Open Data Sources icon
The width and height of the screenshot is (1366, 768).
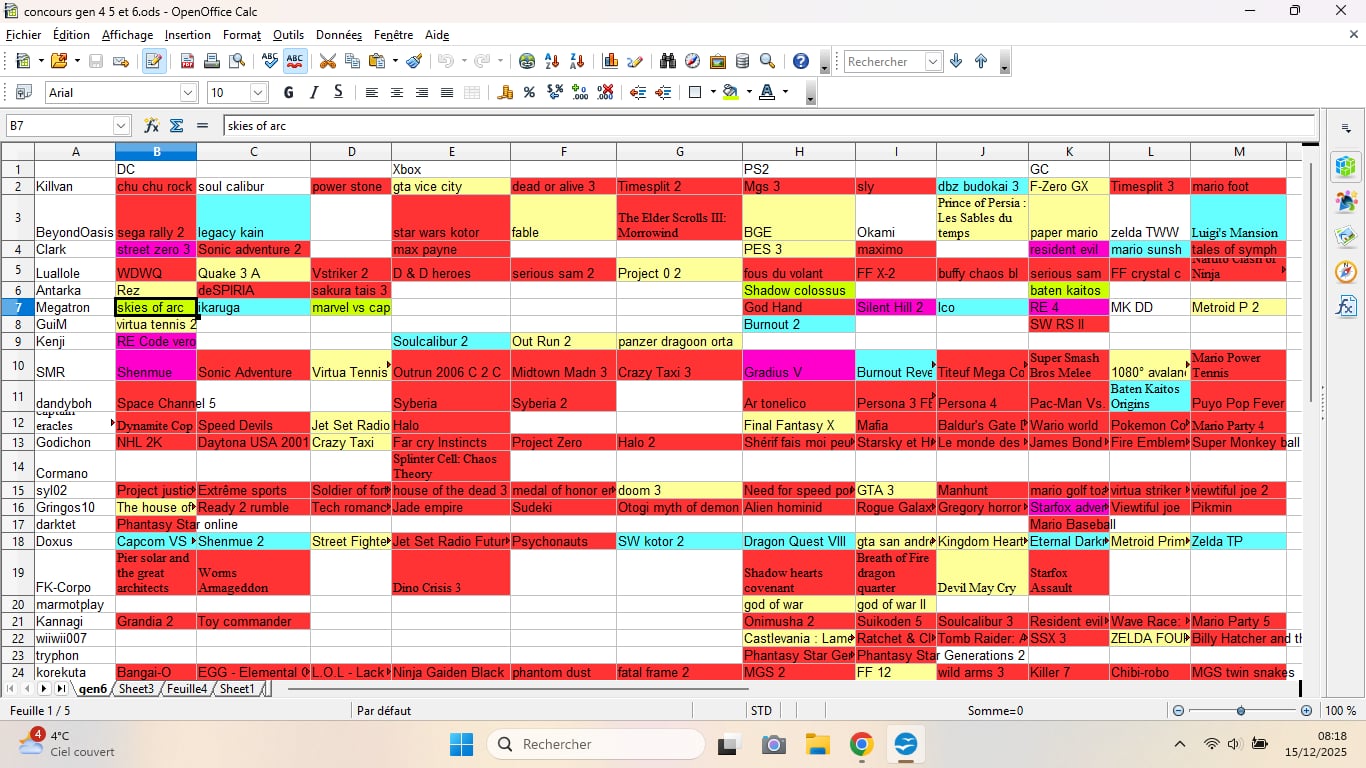[x=742, y=61]
